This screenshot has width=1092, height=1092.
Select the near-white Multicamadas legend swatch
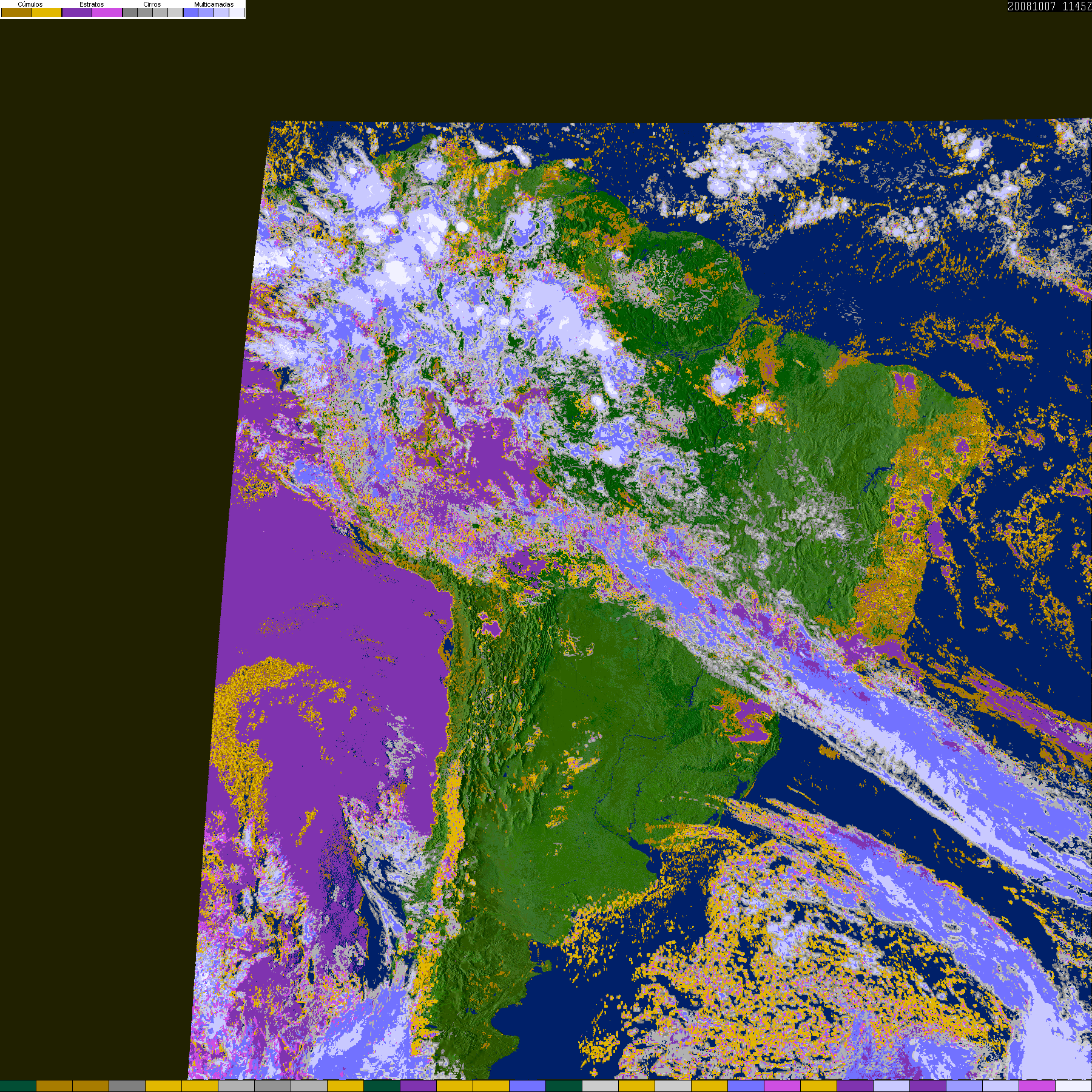[237, 12]
